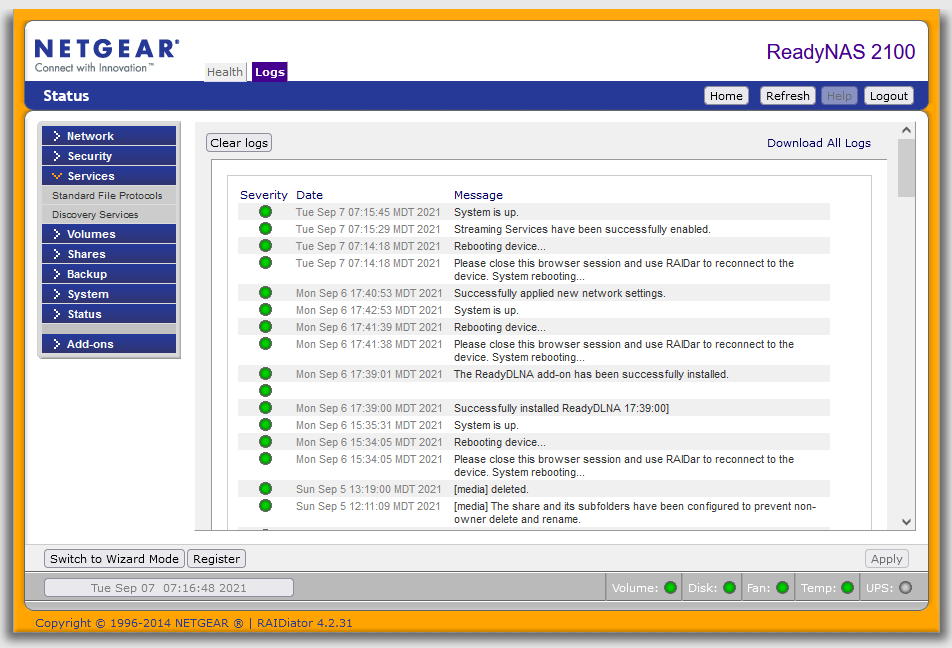
Task: Expand the Backup sidebar section
Action: click(109, 274)
